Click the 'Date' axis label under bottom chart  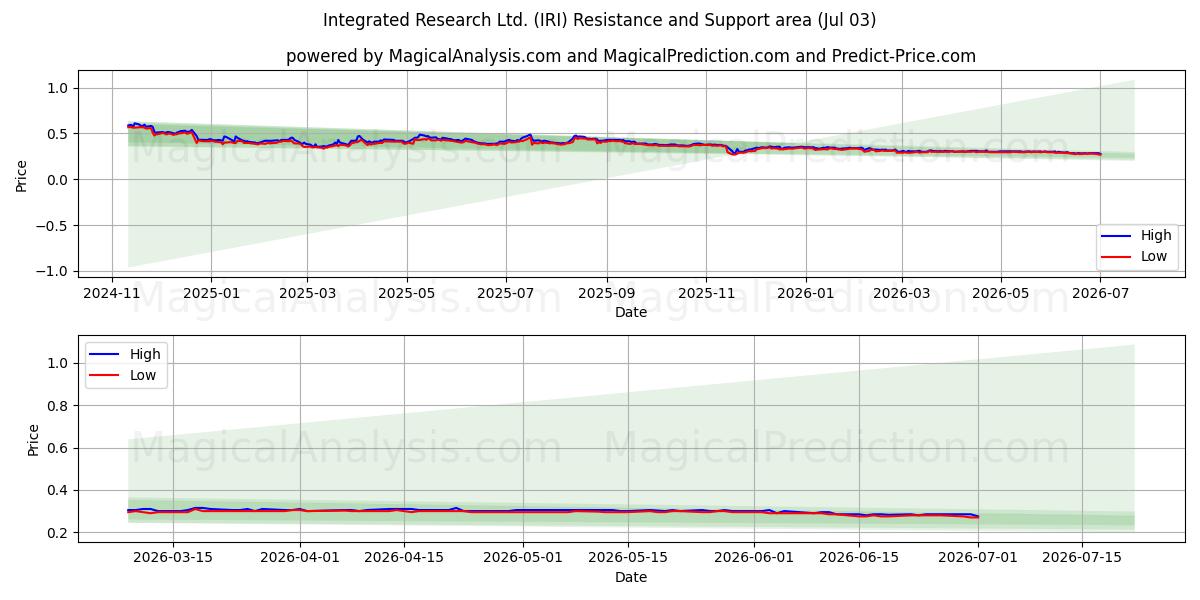pos(631,577)
